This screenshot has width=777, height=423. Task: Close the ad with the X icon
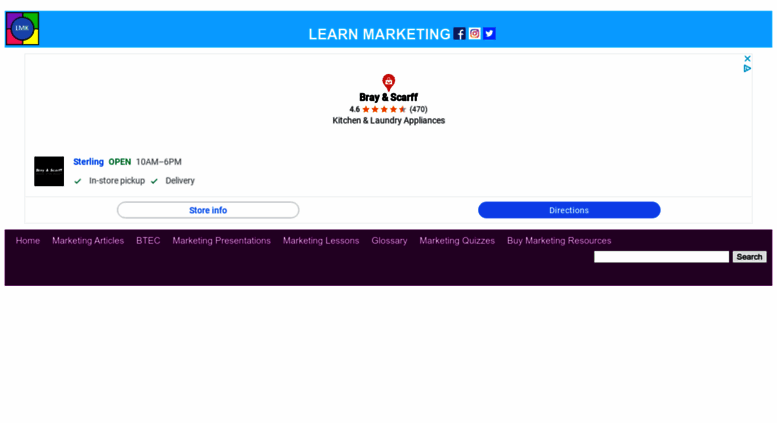[x=747, y=58]
